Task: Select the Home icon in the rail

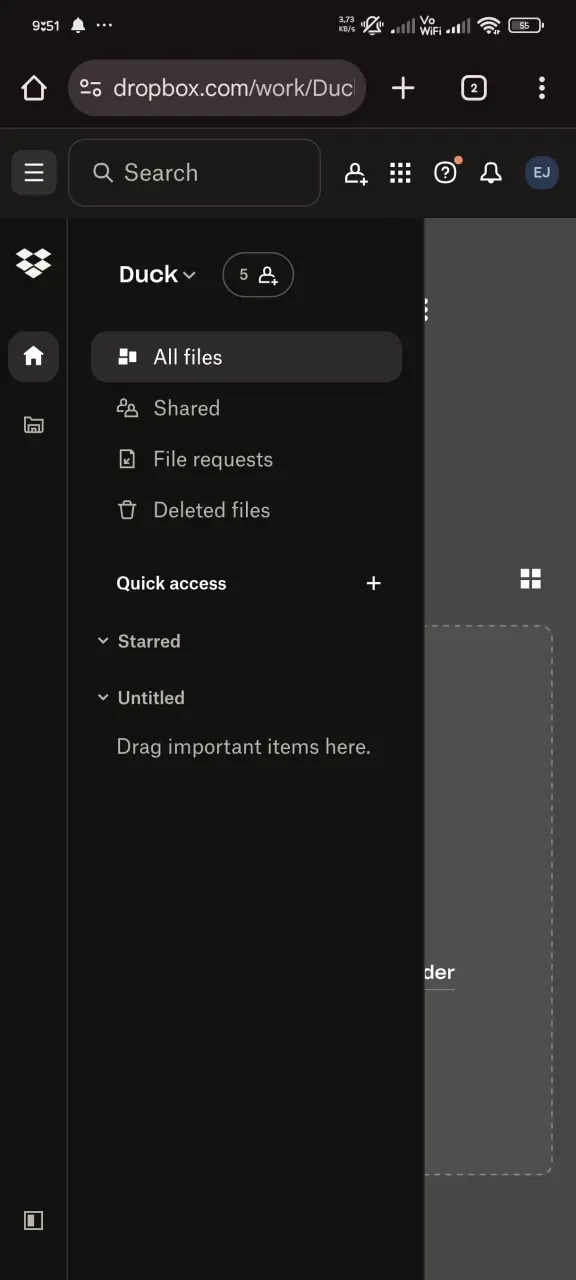Action: tap(34, 356)
